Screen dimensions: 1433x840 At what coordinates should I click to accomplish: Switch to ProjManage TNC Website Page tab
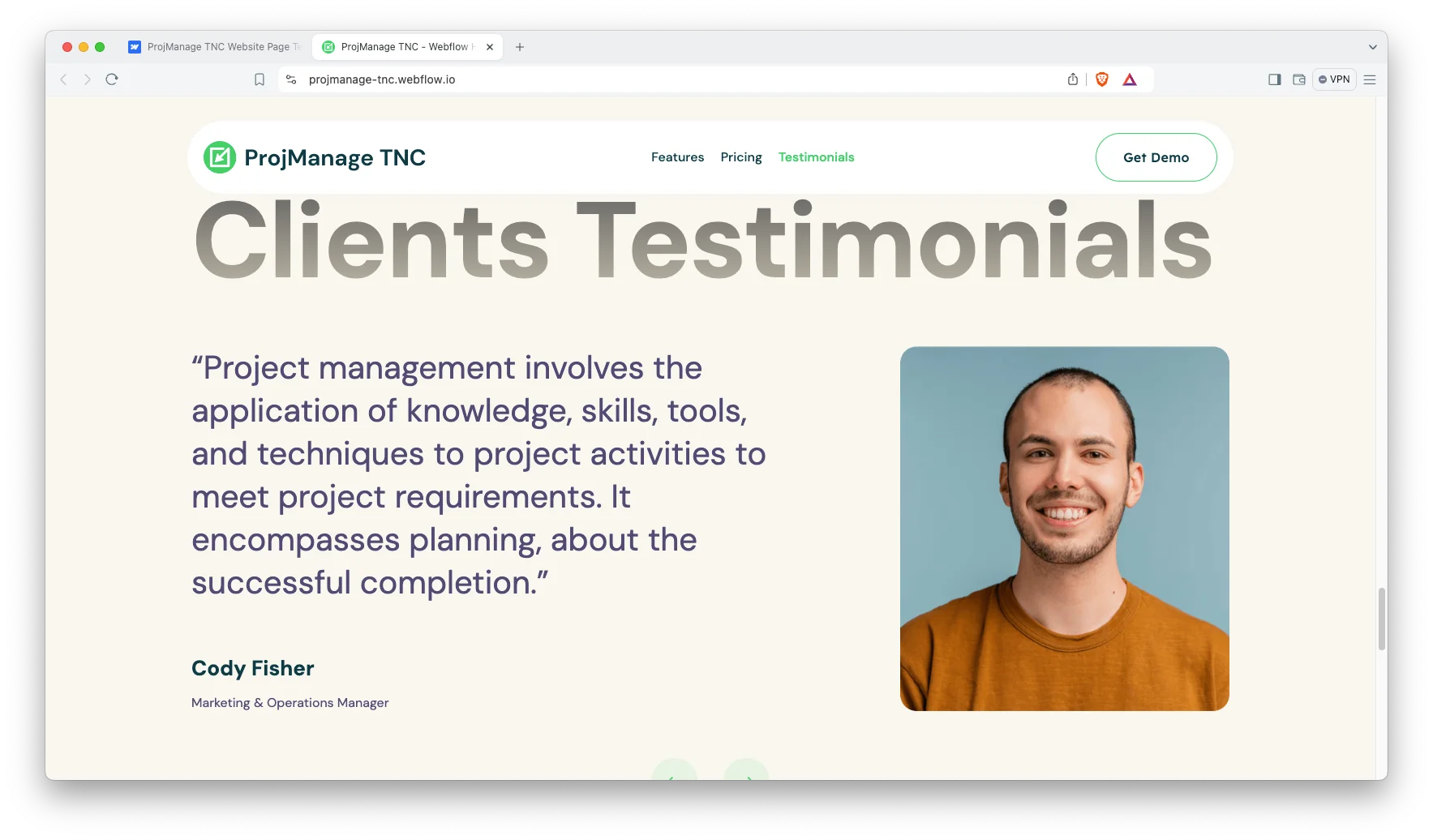pyautogui.click(x=215, y=47)
